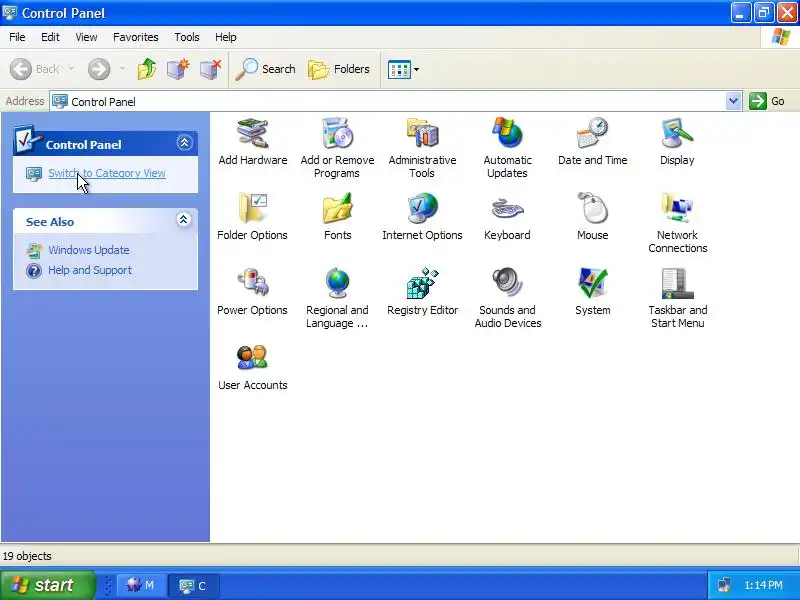Viewport: 800px width, 600px height.
Task: Open Date and Time settings
Action: [x=592, y=142]
